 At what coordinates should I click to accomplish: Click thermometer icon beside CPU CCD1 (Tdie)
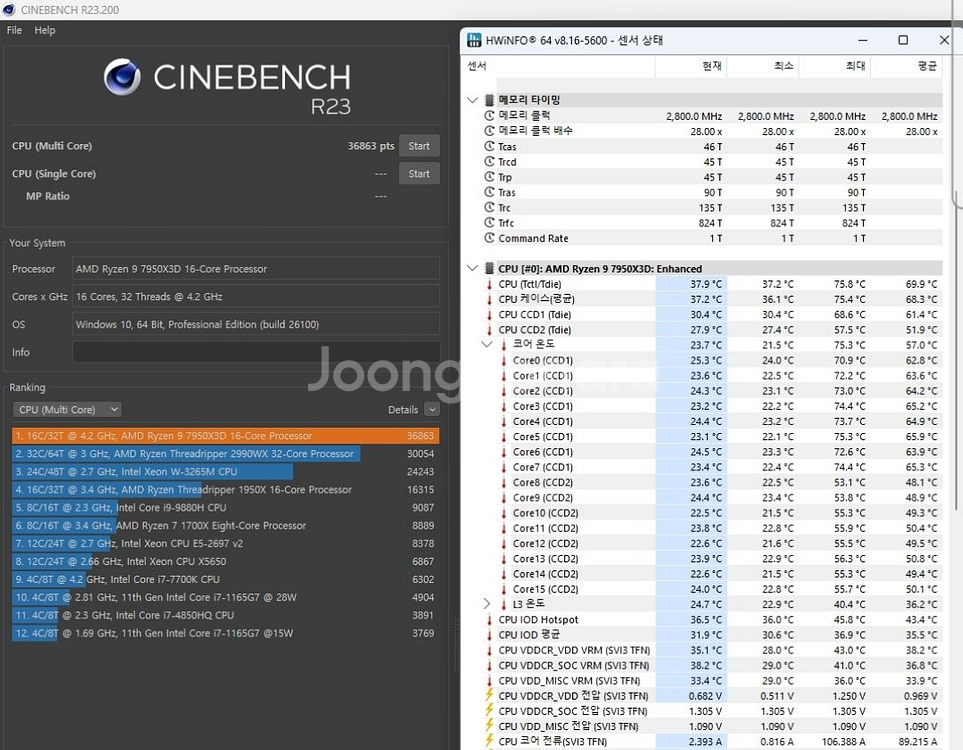click(x=489, y=314)
